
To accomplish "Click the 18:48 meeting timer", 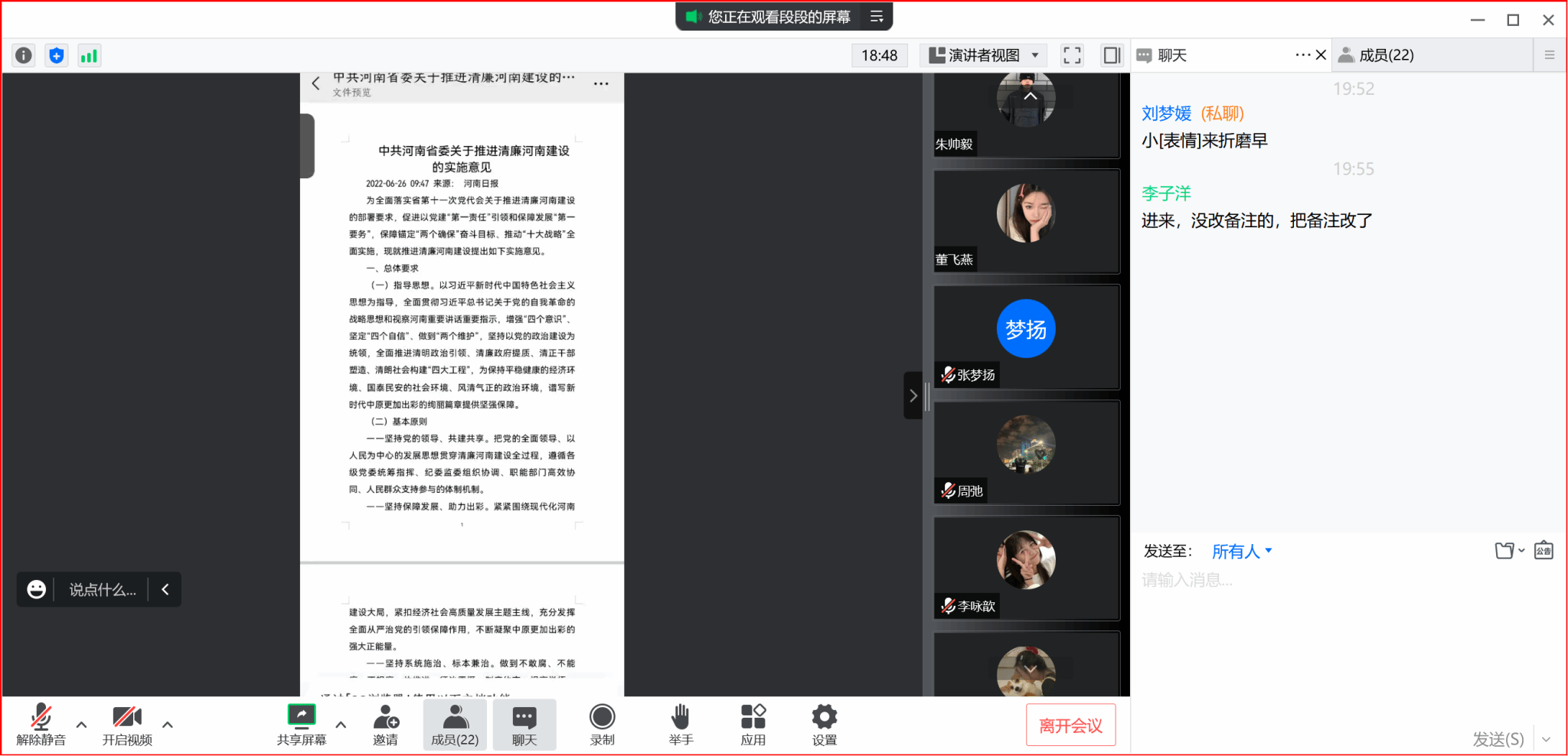I will [x=879, y=55].
